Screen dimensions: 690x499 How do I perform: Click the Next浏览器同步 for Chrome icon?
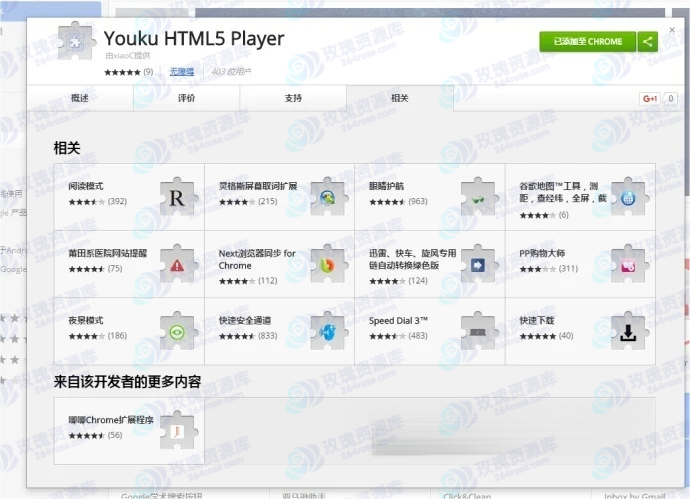(328, 264)
